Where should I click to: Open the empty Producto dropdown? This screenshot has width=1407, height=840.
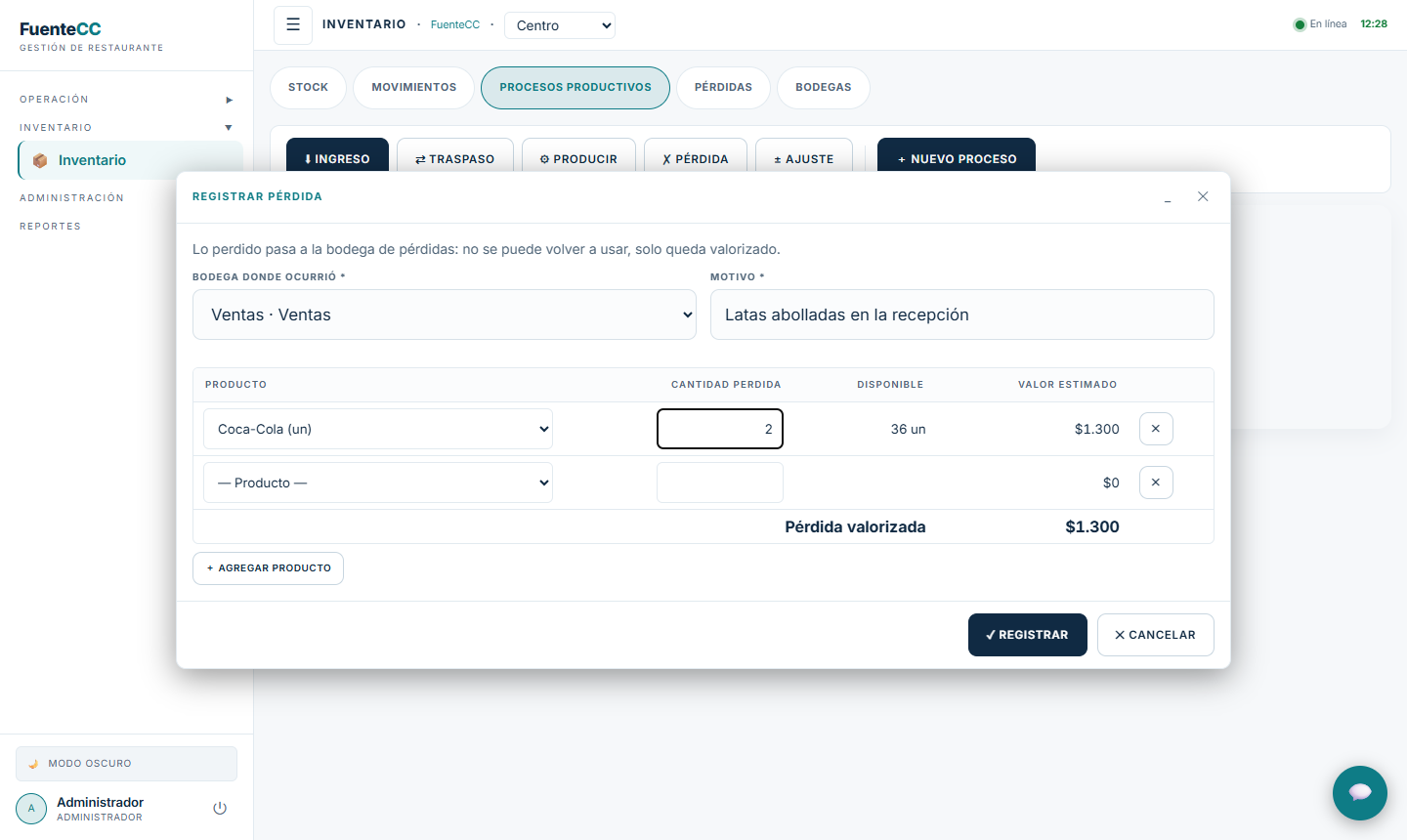(x=378, y=483)
